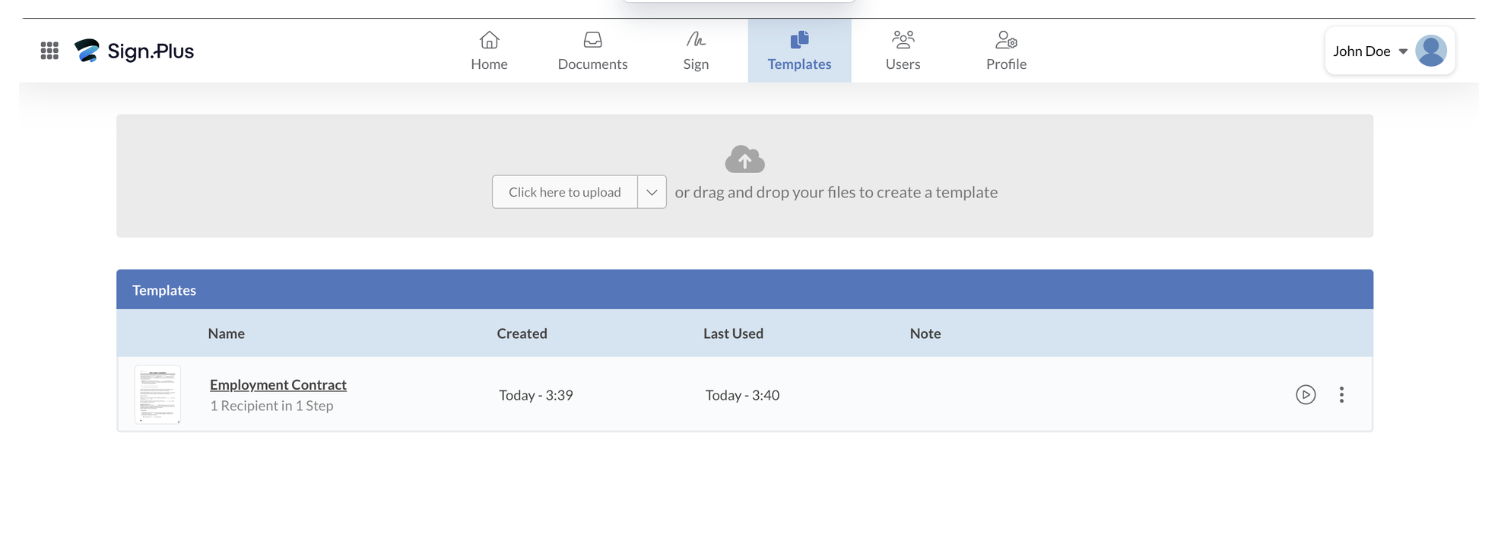1500x560 pixels.
Task: Go to the Home tab
Action: 489,51
